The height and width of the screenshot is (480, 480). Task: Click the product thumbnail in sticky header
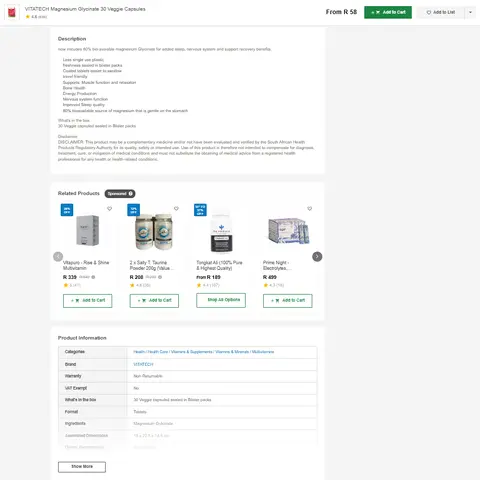pos(12,12)
